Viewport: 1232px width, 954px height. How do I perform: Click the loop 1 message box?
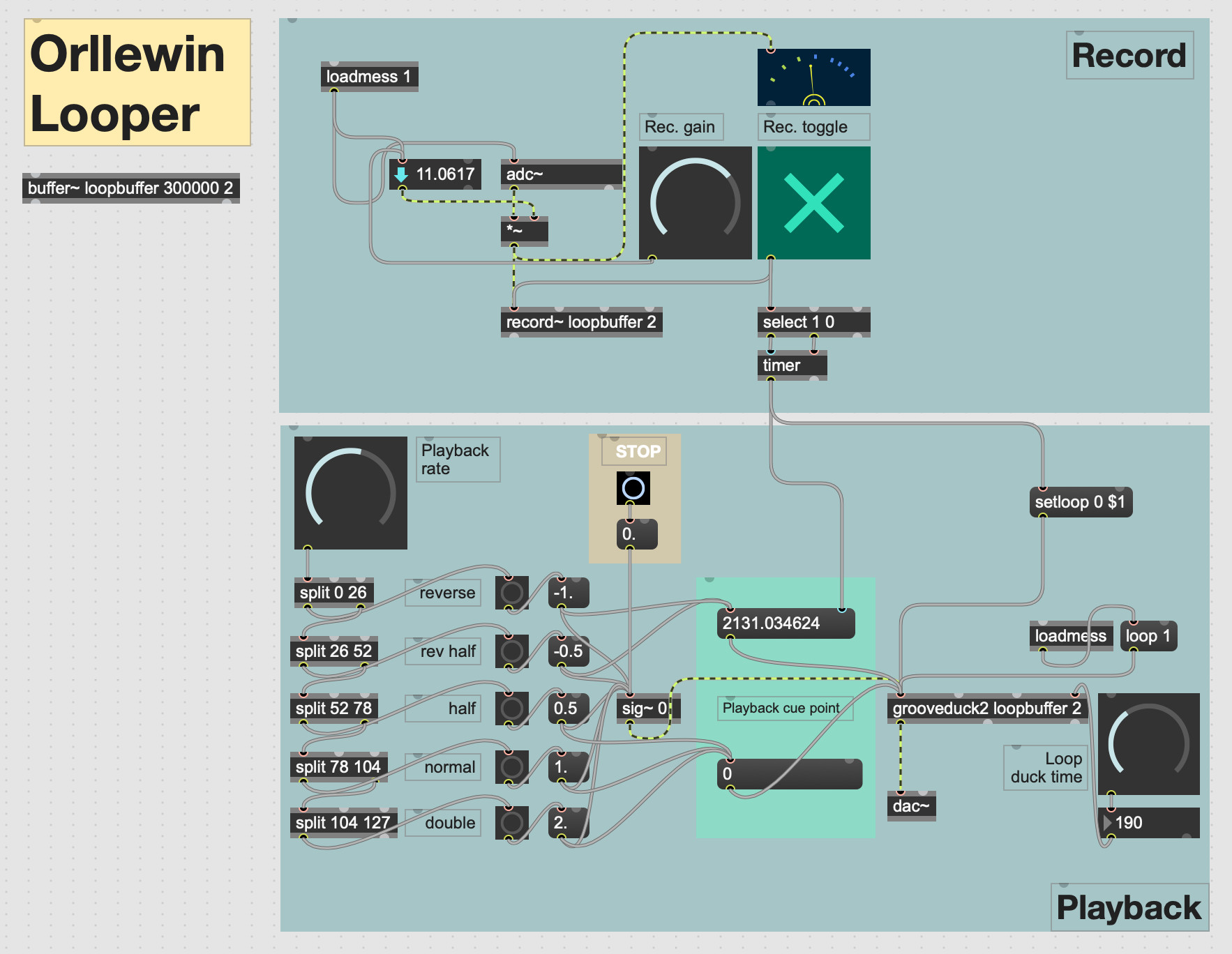point(1149,636)
